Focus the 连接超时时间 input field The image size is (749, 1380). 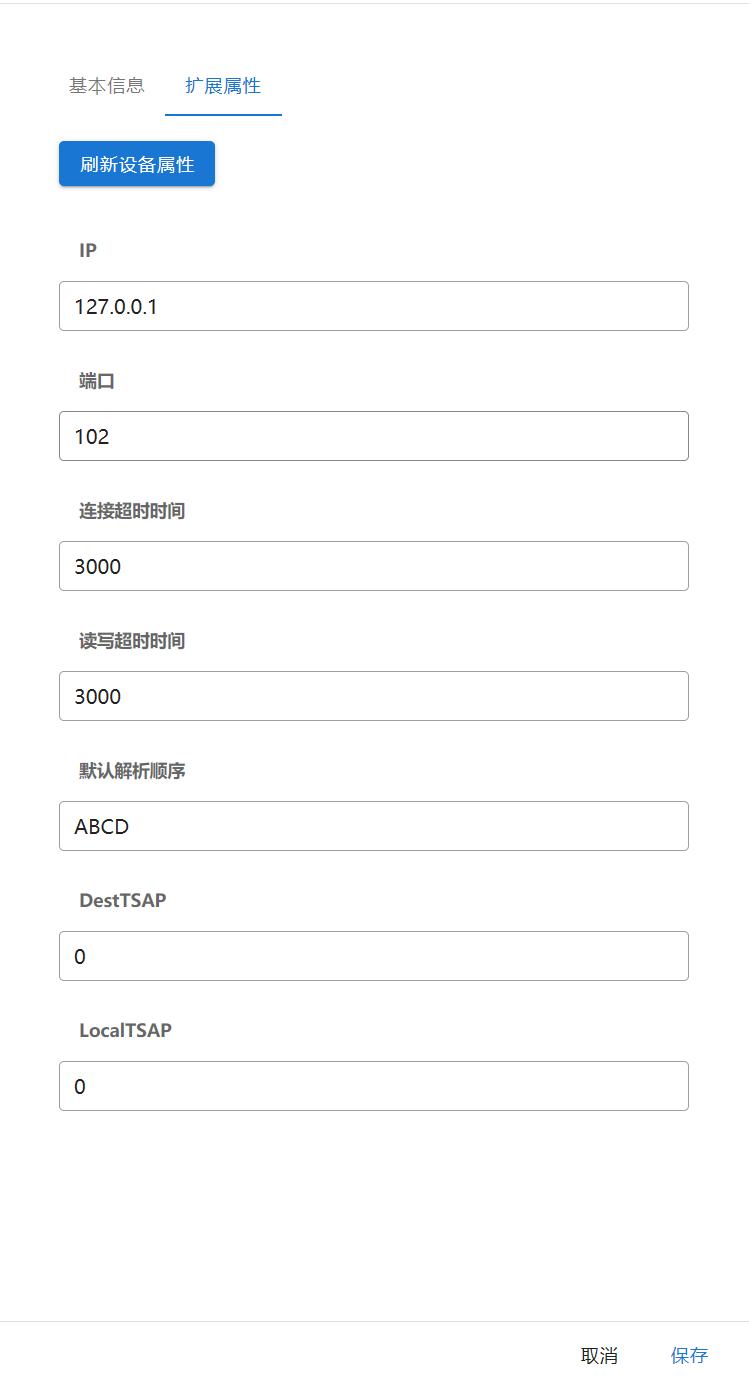(374, 566)
